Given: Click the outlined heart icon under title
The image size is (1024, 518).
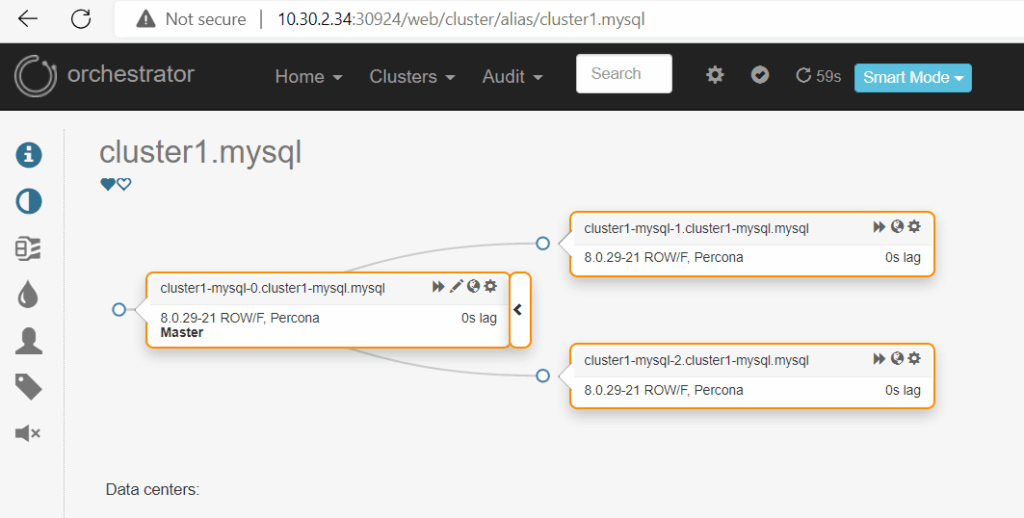Looking at the screenshot, I should pyautogui.click(x=124, y=184).
